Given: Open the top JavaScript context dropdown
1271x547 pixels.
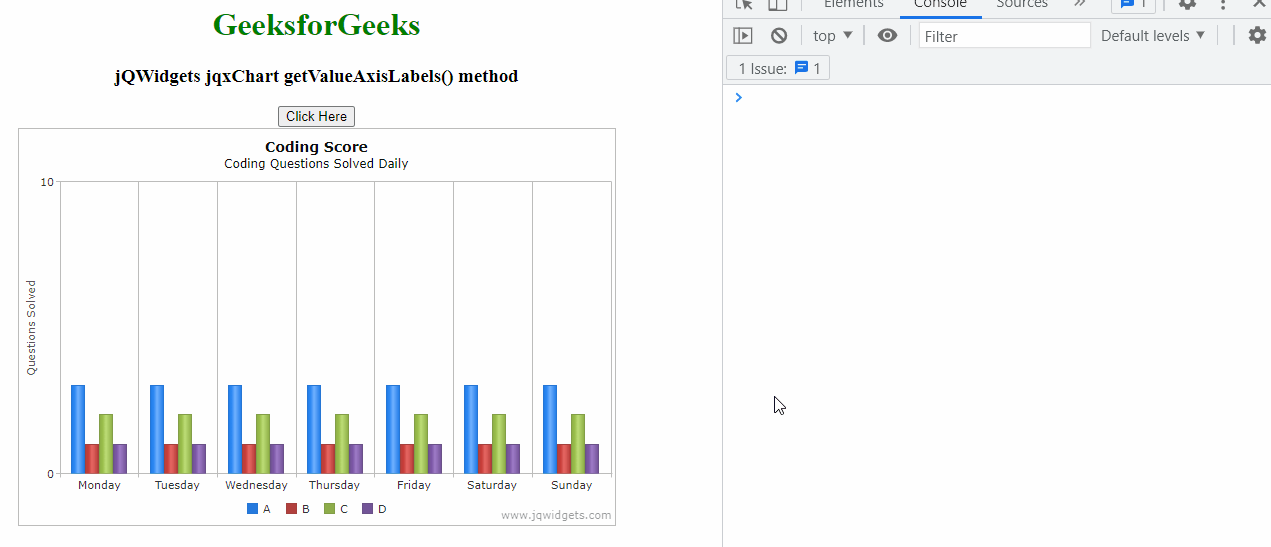Looking at the screenshot, I should (x=833, y=36).
